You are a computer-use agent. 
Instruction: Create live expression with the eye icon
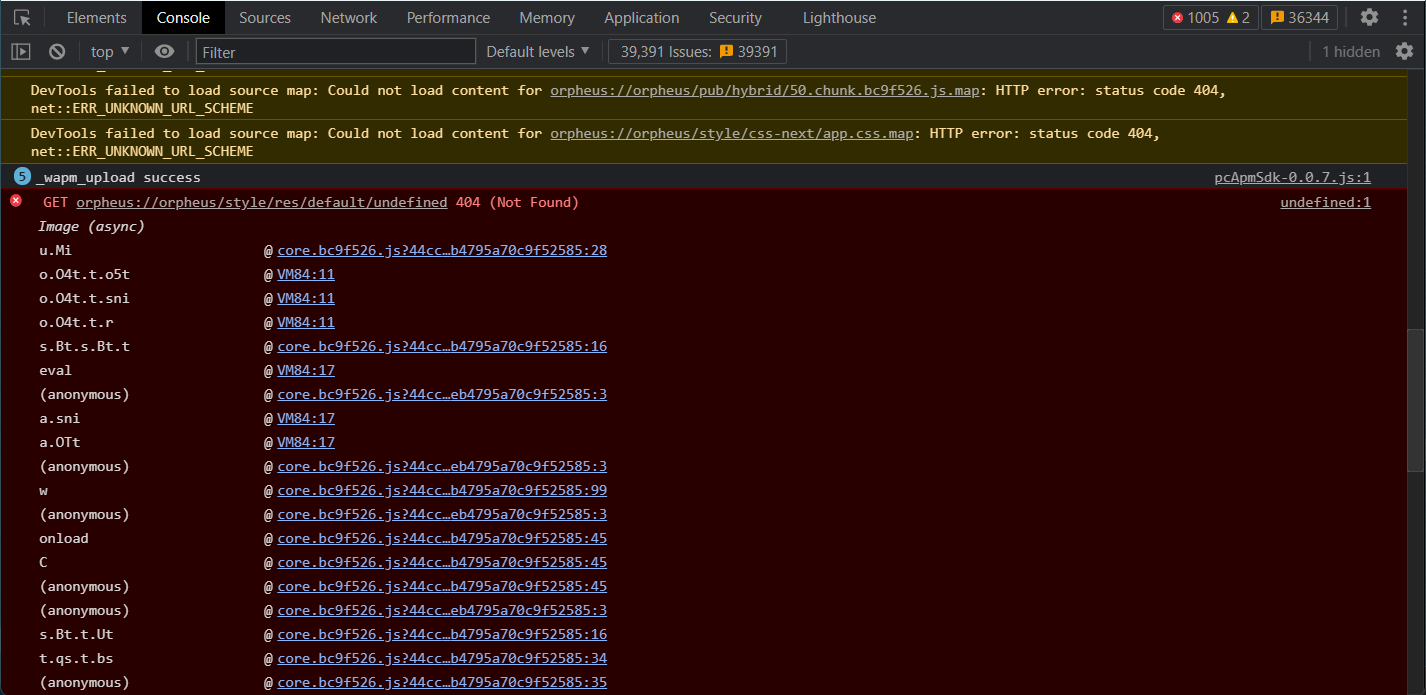[x=165, y=51]
